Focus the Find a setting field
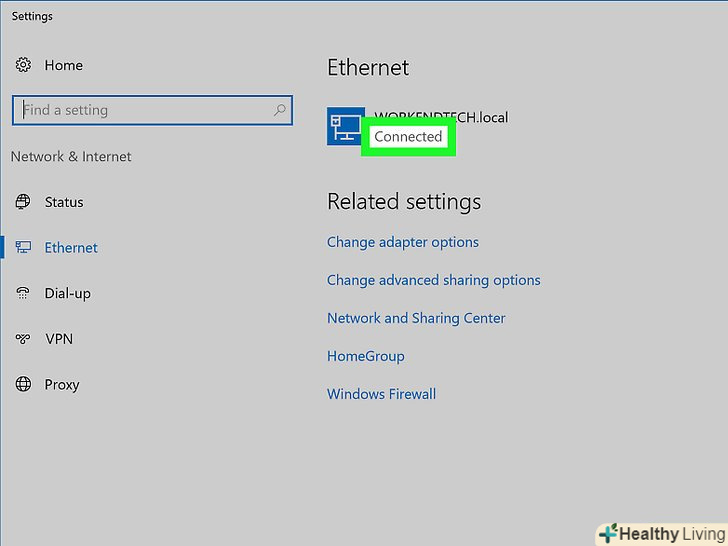 pyautogui.click(x=152, y=110)
